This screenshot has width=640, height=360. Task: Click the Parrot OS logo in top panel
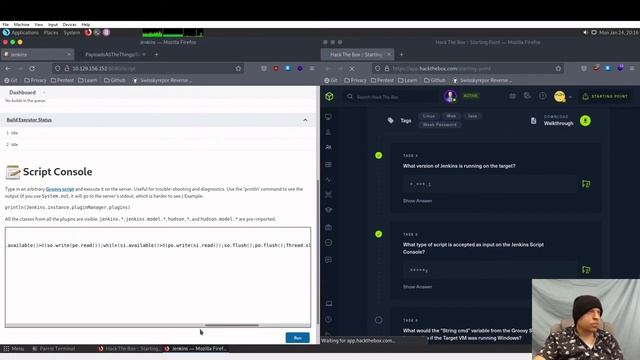[6, 32]
